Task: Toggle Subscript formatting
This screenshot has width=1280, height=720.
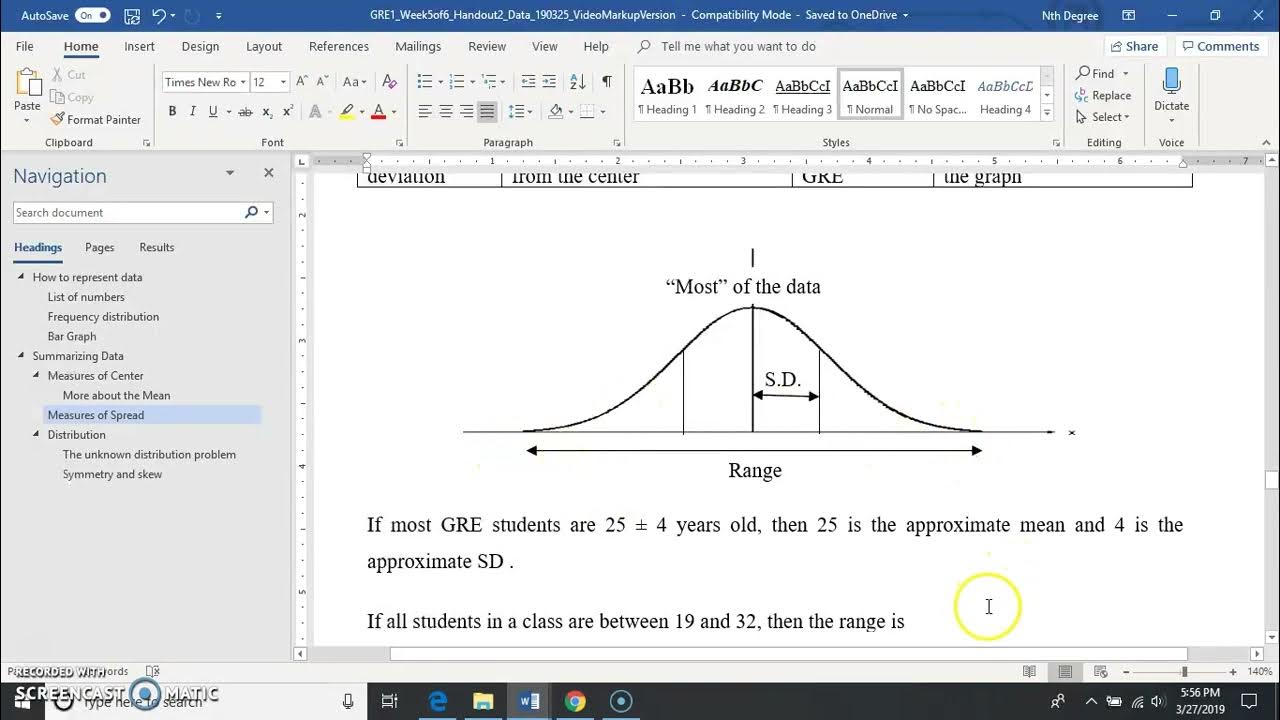Action: click(268, 111)
